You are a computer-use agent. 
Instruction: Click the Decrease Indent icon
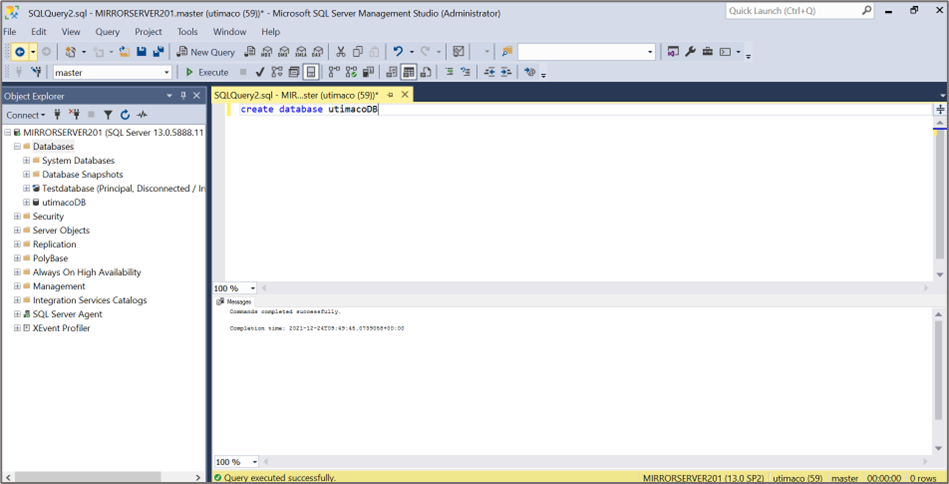click(490, 72)
